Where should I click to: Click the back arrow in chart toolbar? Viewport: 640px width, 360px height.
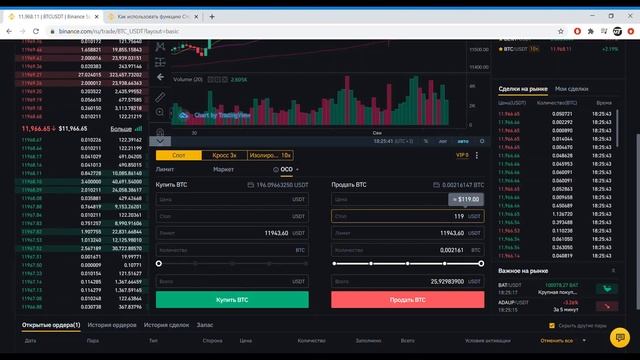tap(160, 77)
